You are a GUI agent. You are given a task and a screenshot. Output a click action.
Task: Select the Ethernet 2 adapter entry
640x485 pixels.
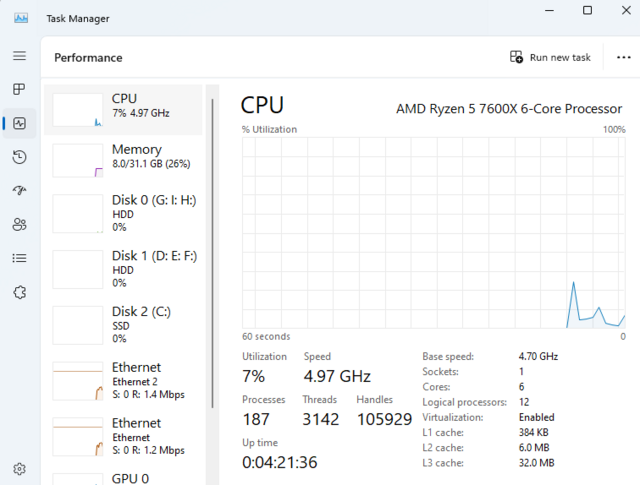click(123, 380)
